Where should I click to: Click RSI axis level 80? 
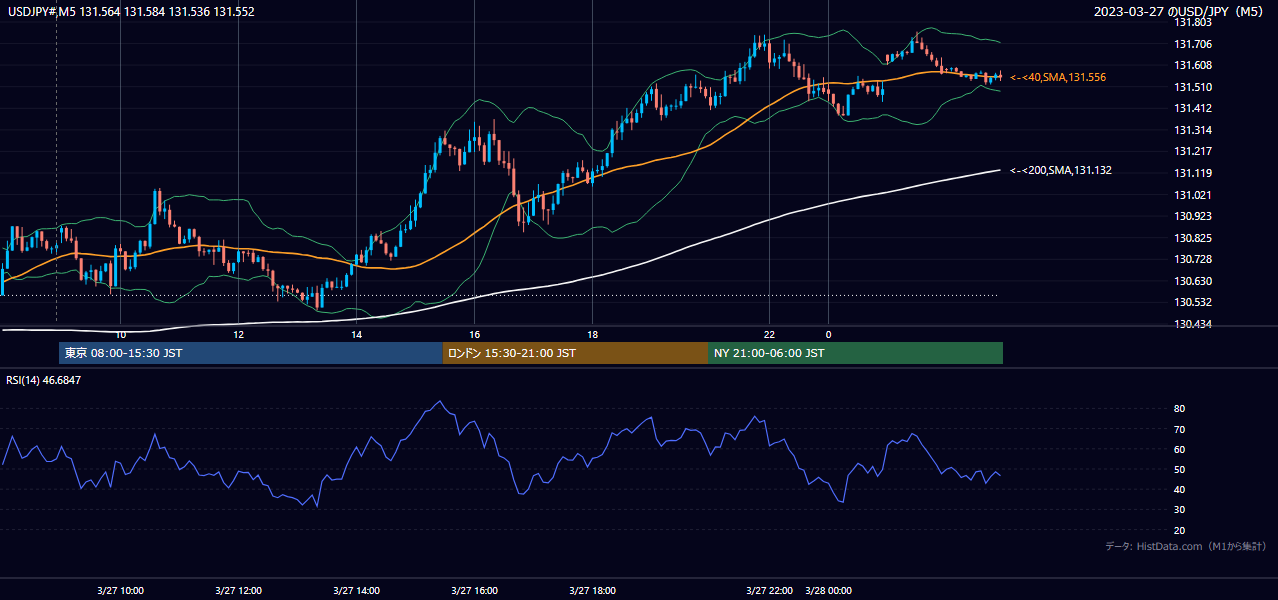[1180, 409]
